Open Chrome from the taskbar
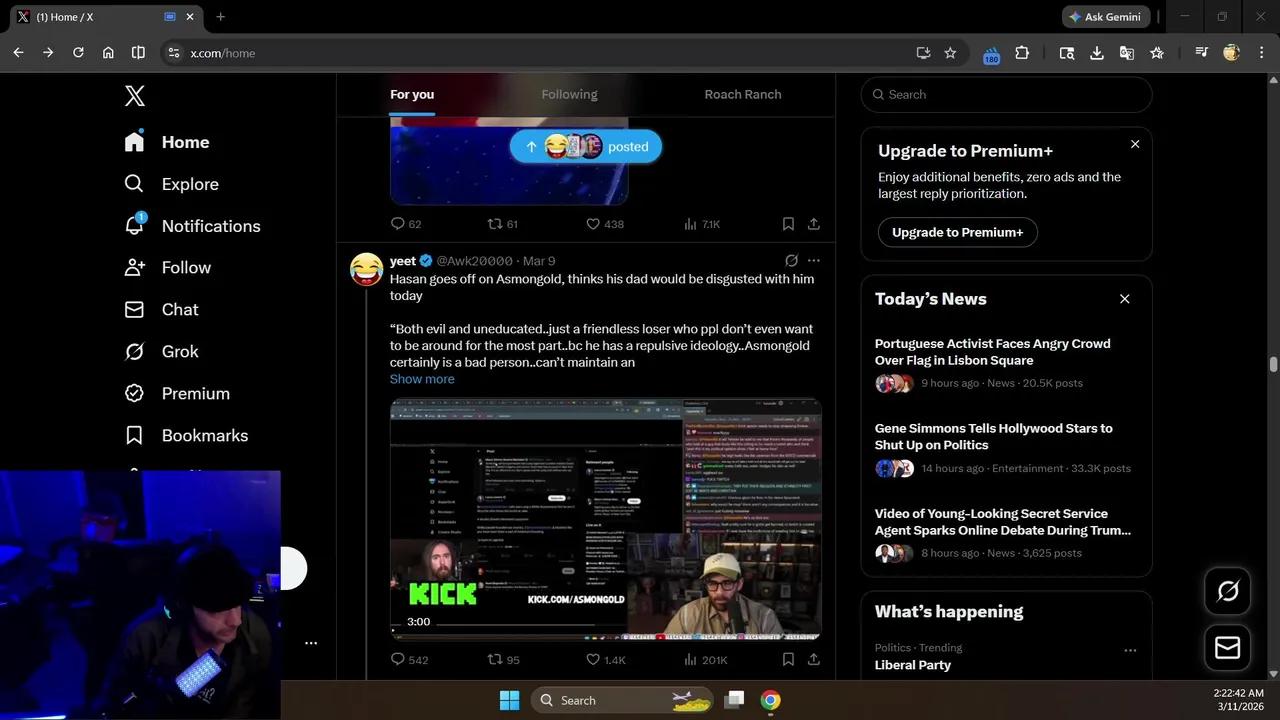 pos(770,700)
